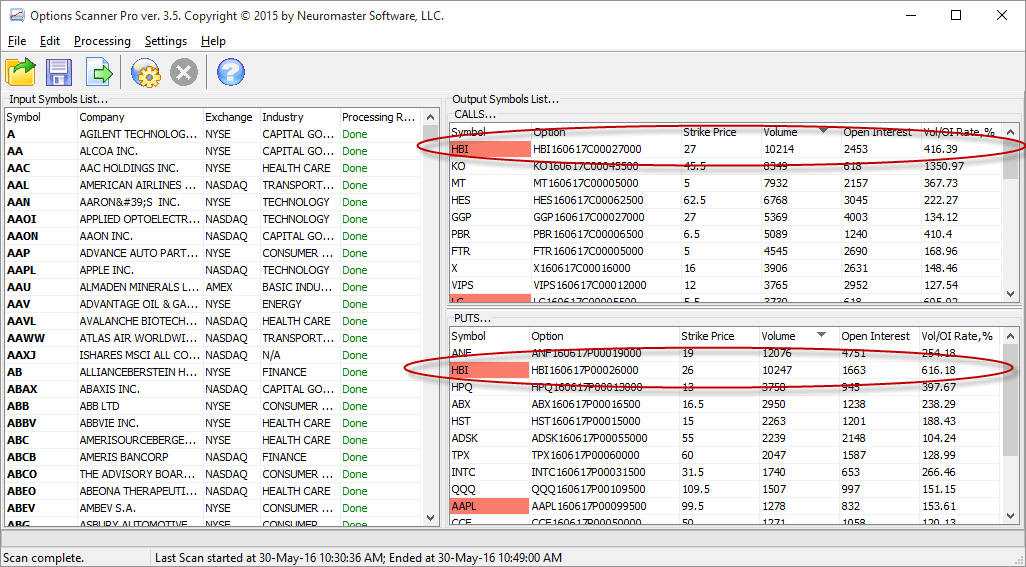This screenshot has width=1026, height=567.
Task: Sort input list by Company column
Action: (140, 117)
